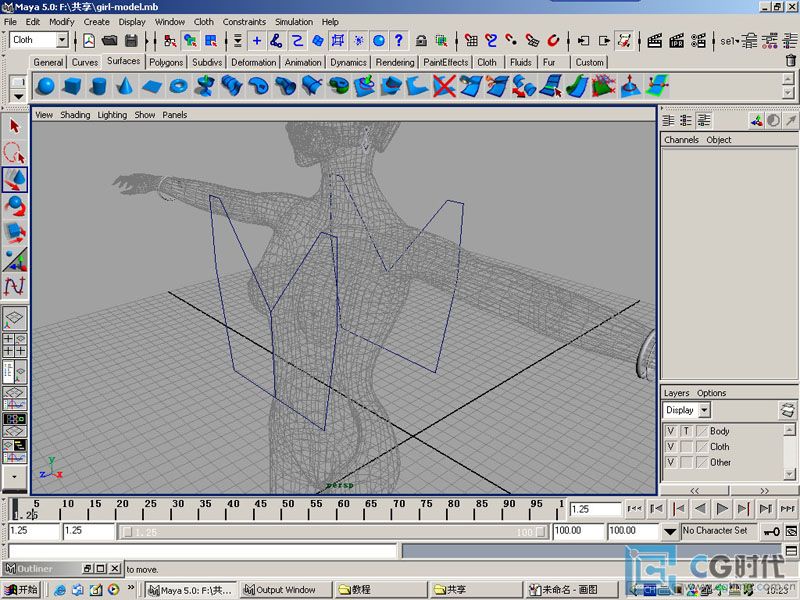800x600 pixels.
Task: Start an IPR render
Action: tap(677, 40)
